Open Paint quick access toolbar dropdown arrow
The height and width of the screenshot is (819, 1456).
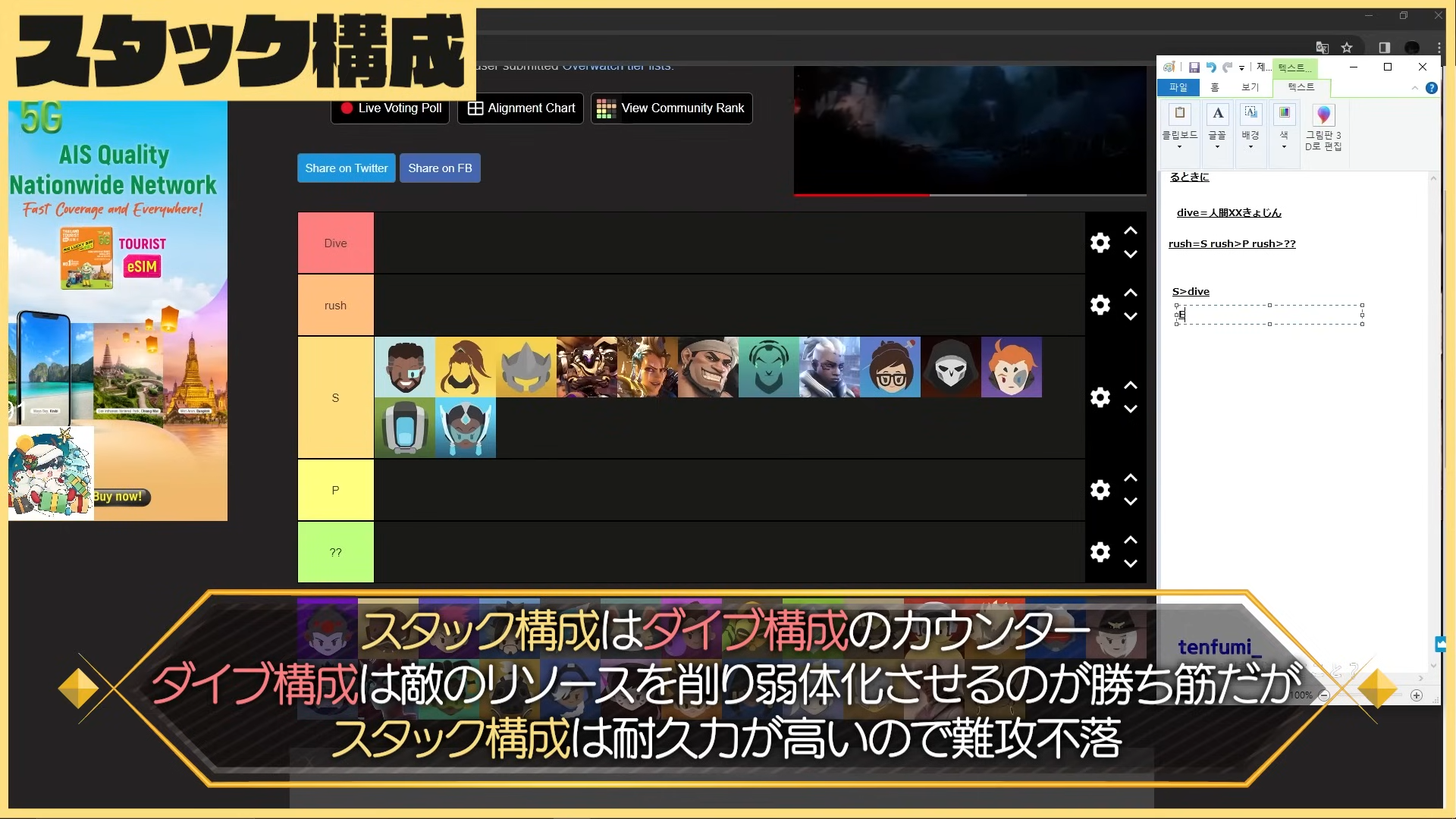pyautogui.click(x=1242, y=68)
